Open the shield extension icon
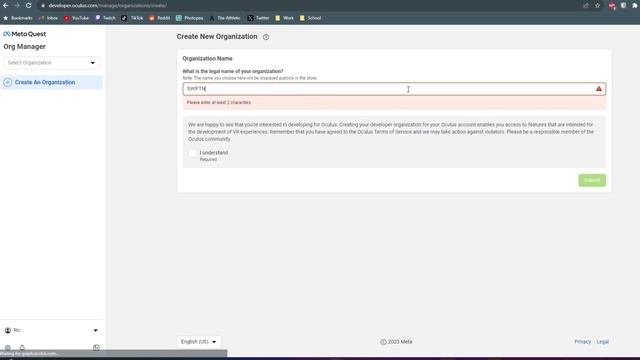The image size is (640, 360). [x=623, y=6]
